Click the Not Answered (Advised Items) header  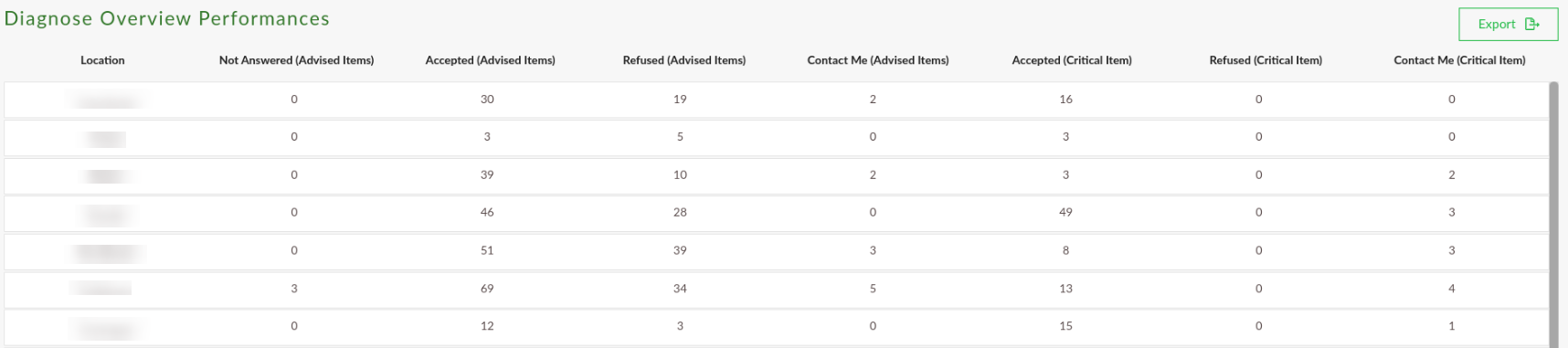[x=296, y=60]
